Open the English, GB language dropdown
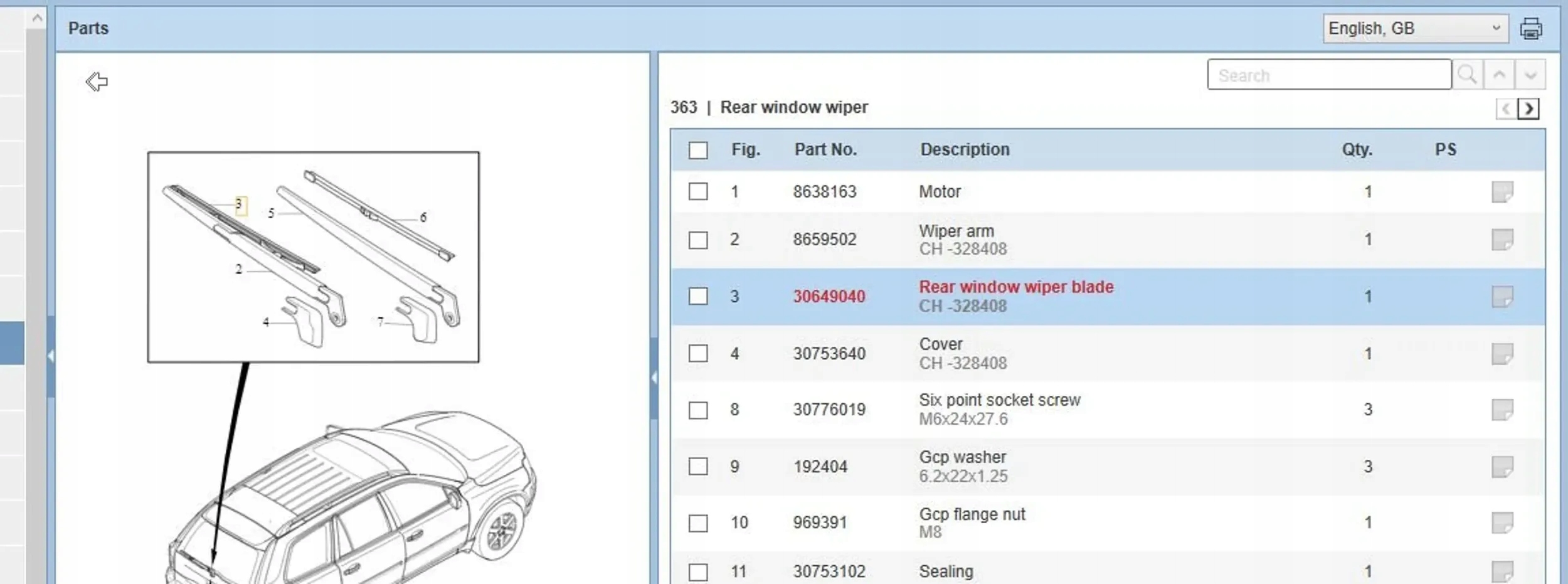Viewport: 1568px width, 584px height. pyautogui.click(x=1416, y=29)
